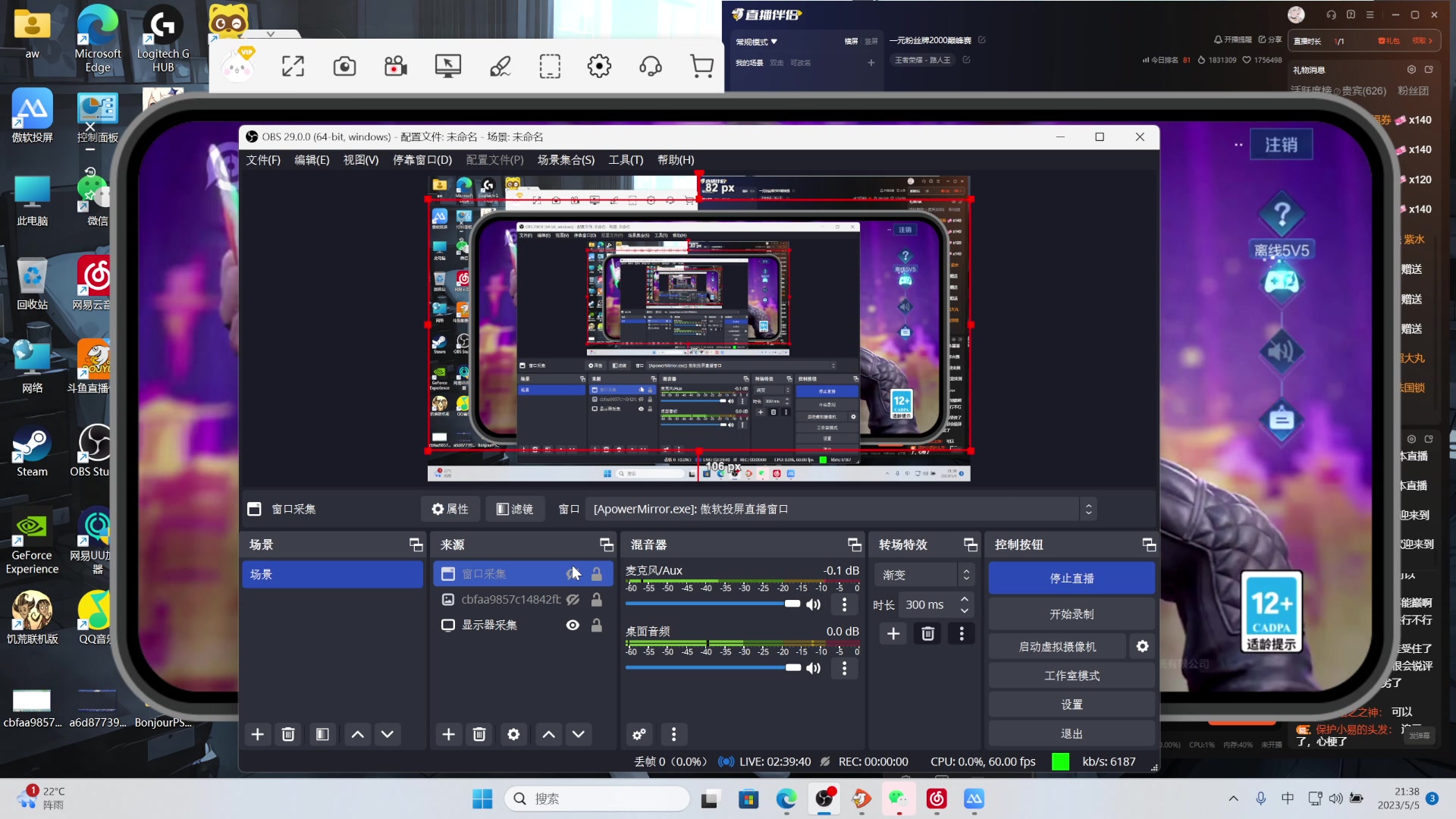Move source up in 来源 panel
The width and height of the screenshot is (1456, 819).
pos(549,734)
